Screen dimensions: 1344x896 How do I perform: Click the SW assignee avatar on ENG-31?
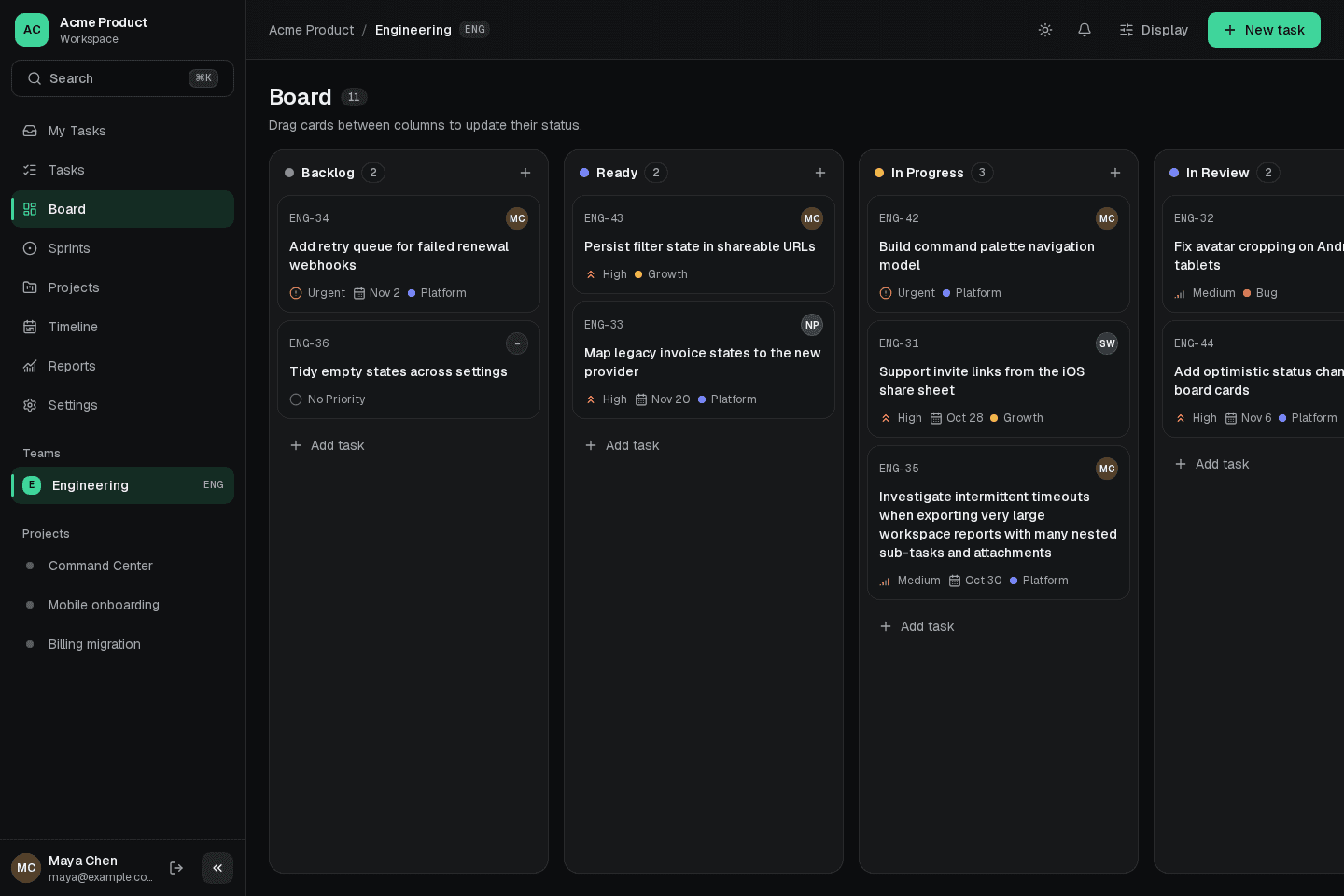[x=1107, y=343]
